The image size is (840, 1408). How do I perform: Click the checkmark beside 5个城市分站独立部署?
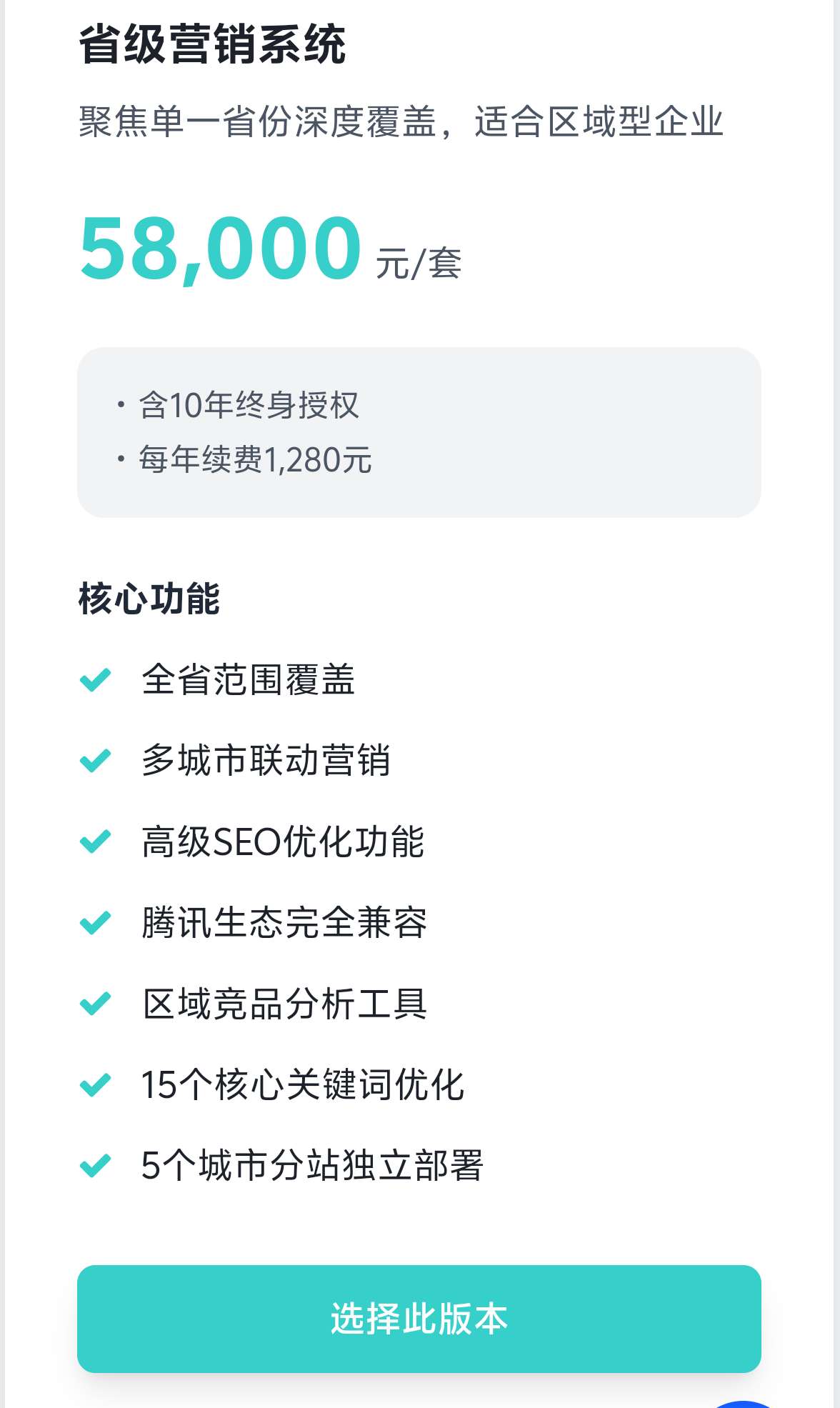click(95, 1165)
